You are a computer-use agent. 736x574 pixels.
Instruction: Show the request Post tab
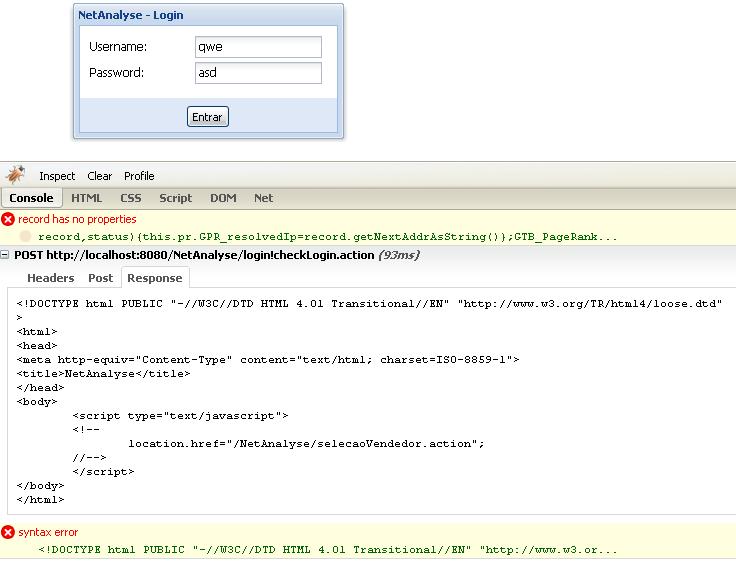click(x=100, y=278)
